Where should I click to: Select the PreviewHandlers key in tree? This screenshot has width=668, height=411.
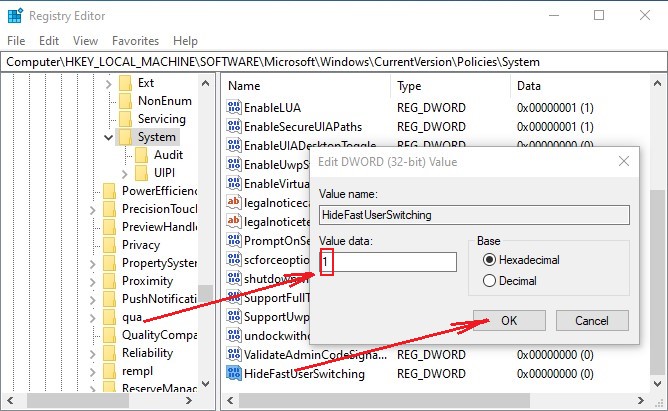click(x=159, y=227)
